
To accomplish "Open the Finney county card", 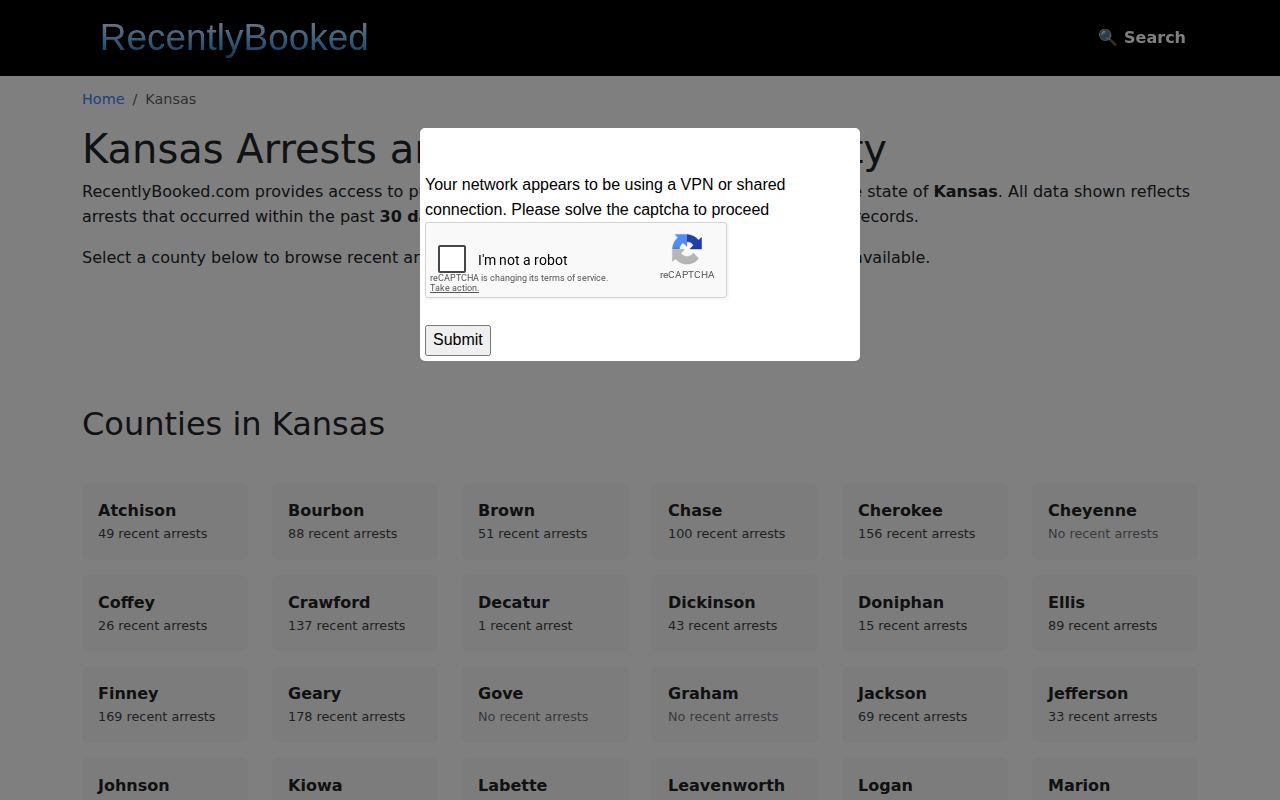I will (165, 704).
